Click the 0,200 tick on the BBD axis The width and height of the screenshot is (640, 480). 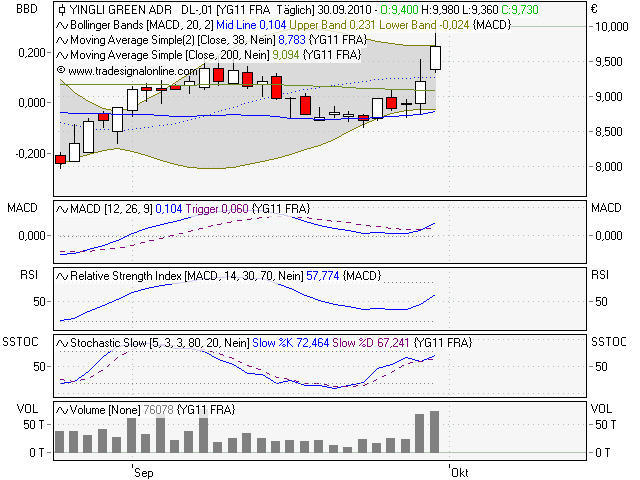click(x=32, y=53)
